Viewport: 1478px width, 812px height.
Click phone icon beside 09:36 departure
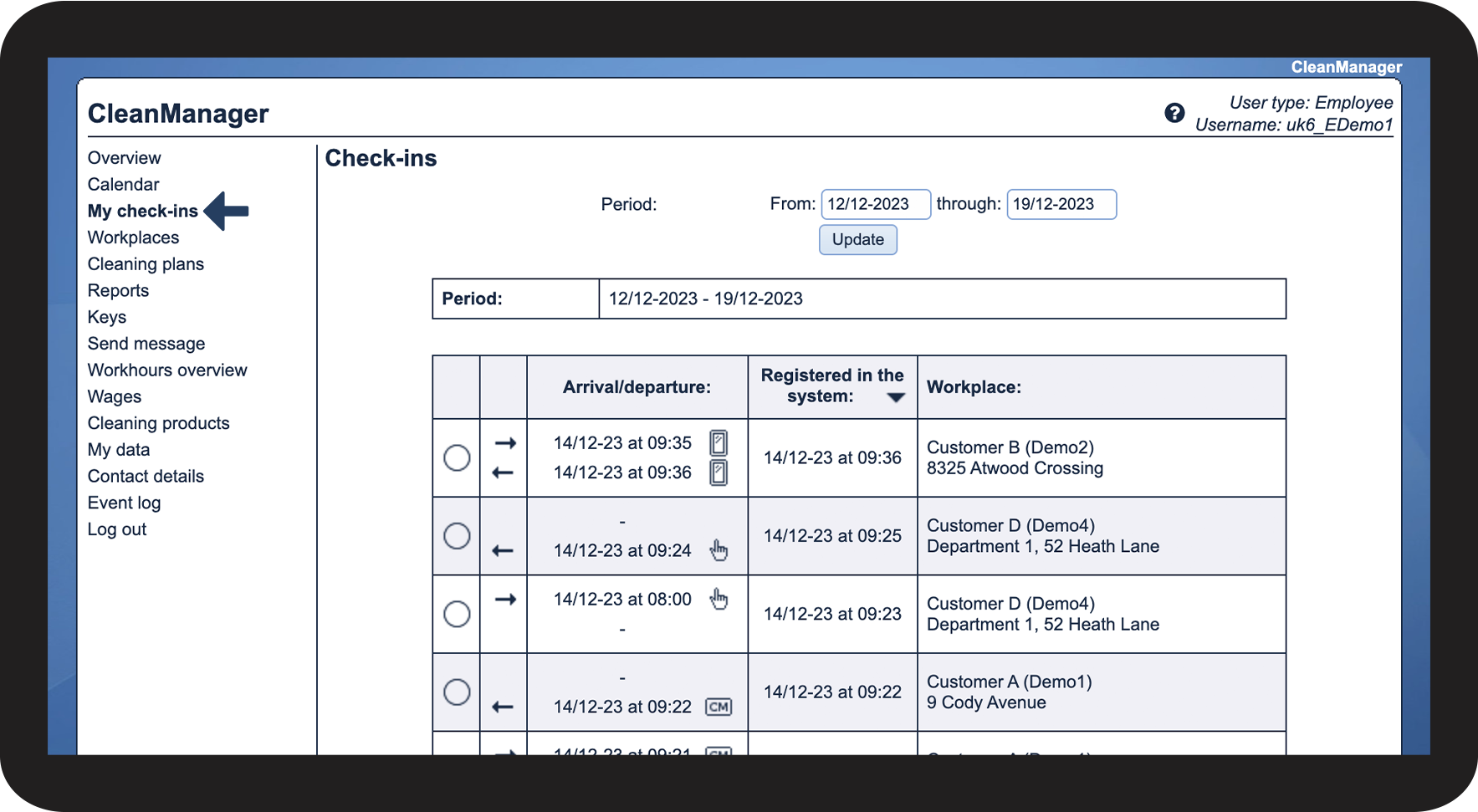(719, 472)
